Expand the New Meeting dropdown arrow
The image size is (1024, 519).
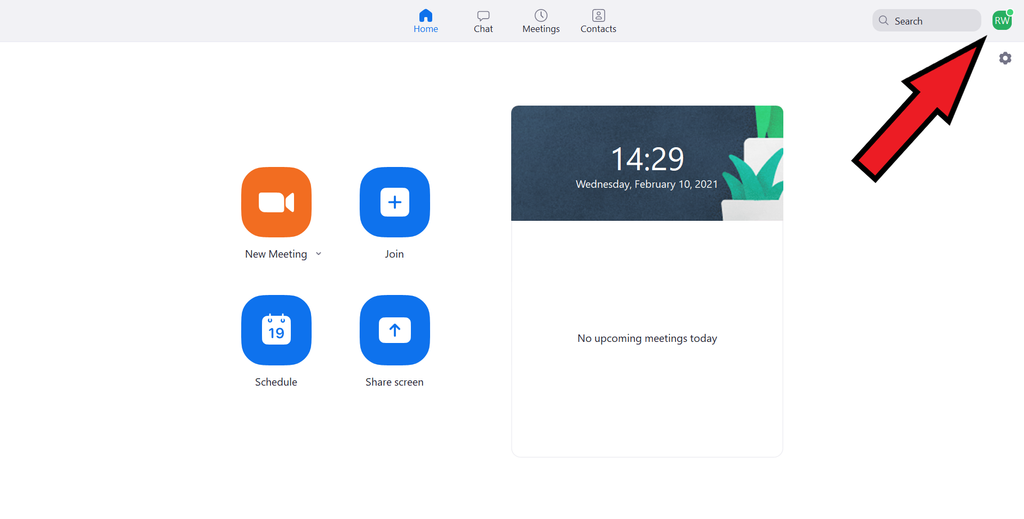point(319,254)
